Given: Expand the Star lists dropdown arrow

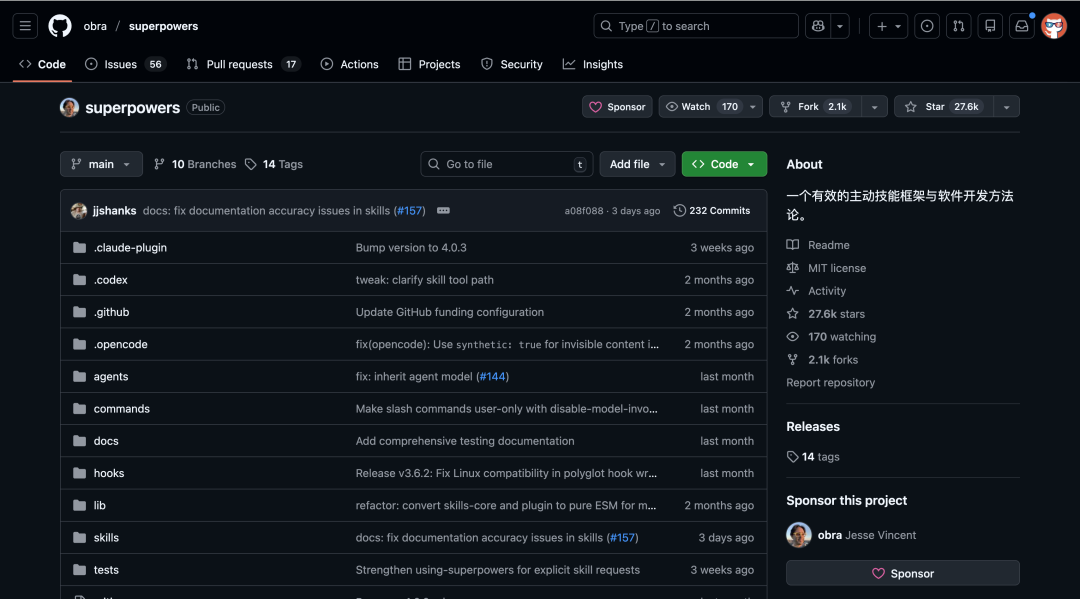Looking at the screenshot, I should [x=1007, y=107].
